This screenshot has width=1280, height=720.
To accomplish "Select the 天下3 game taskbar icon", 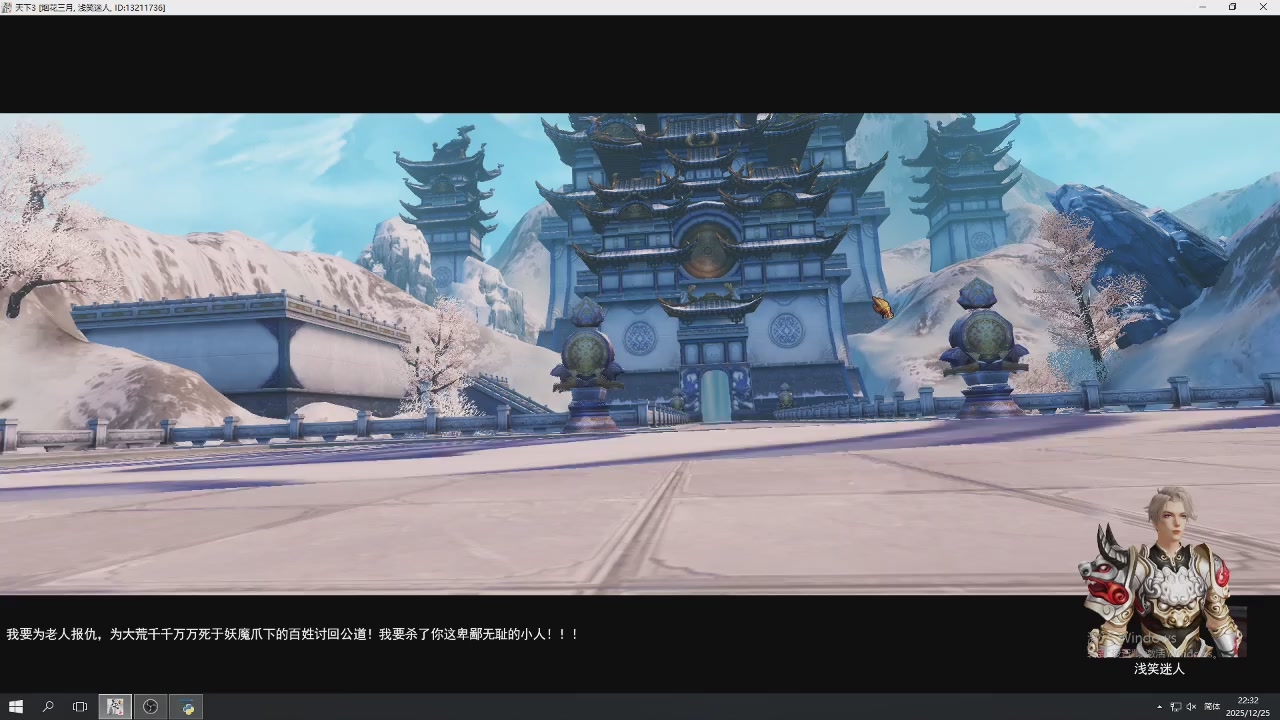I will point(115,707).
